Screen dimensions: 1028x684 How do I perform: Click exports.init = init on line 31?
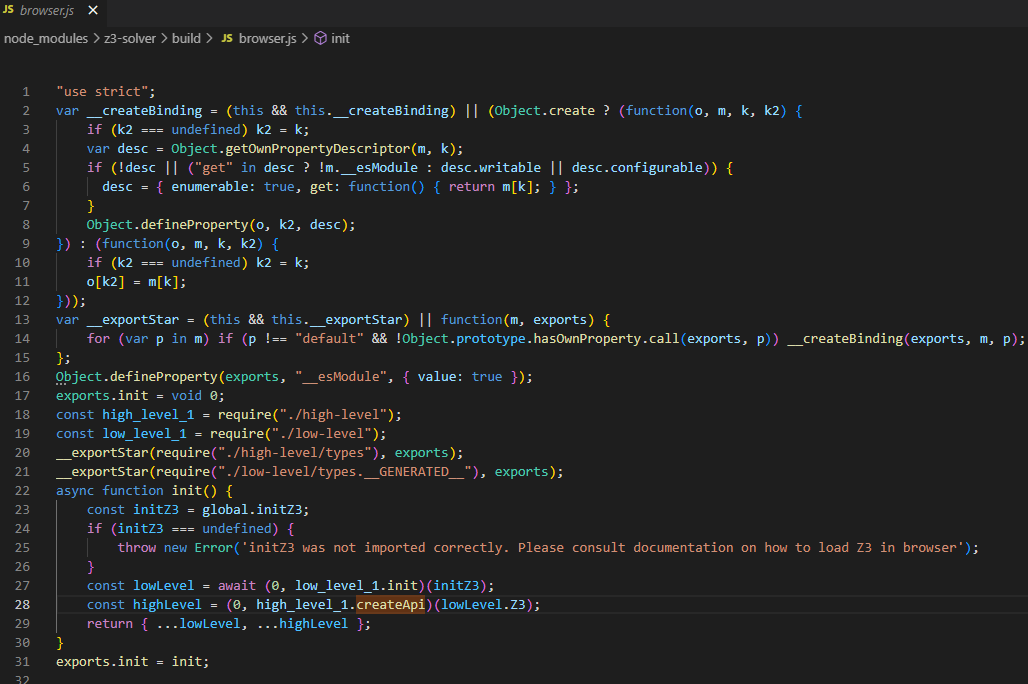132,662
